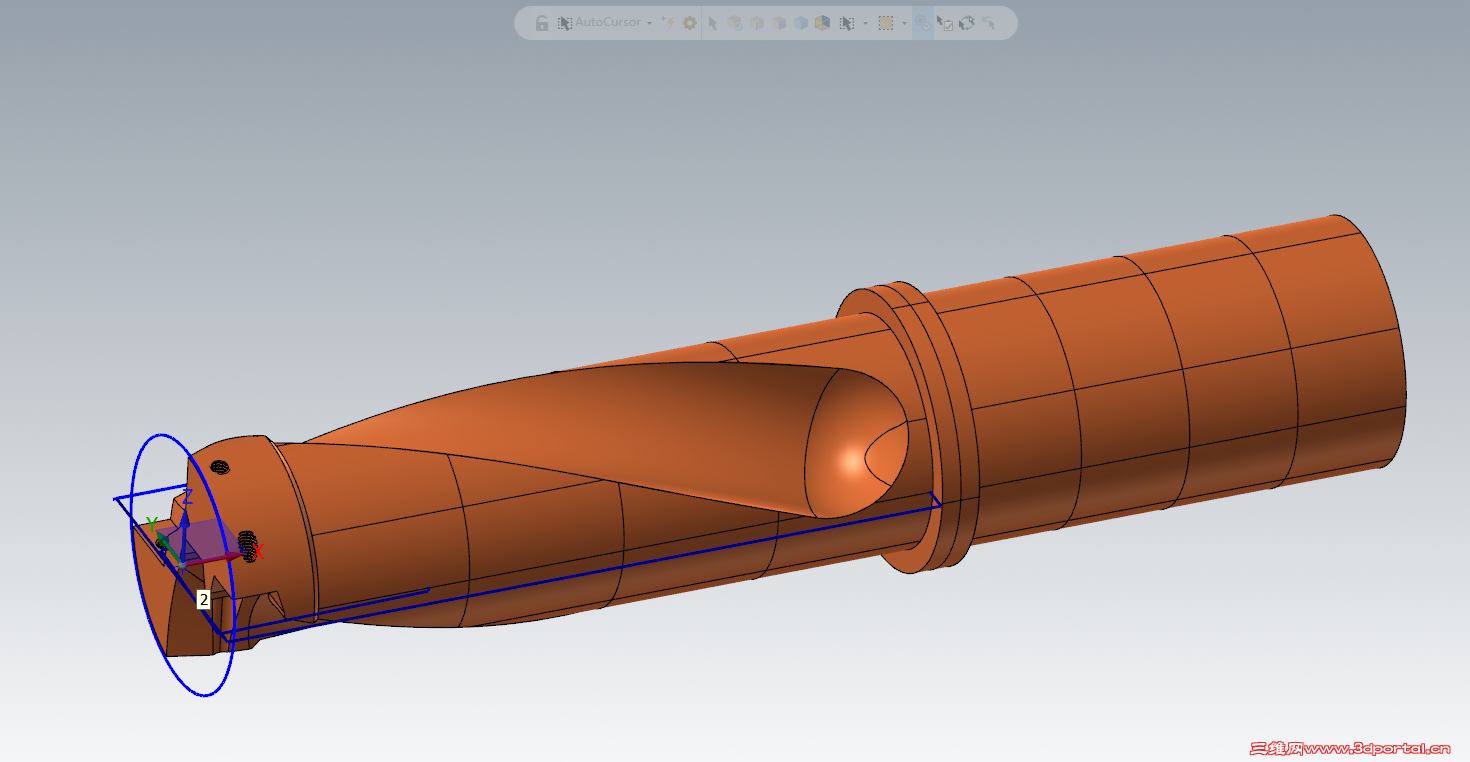Click the invert selection circular arrows icon

(x=966, y=23)
